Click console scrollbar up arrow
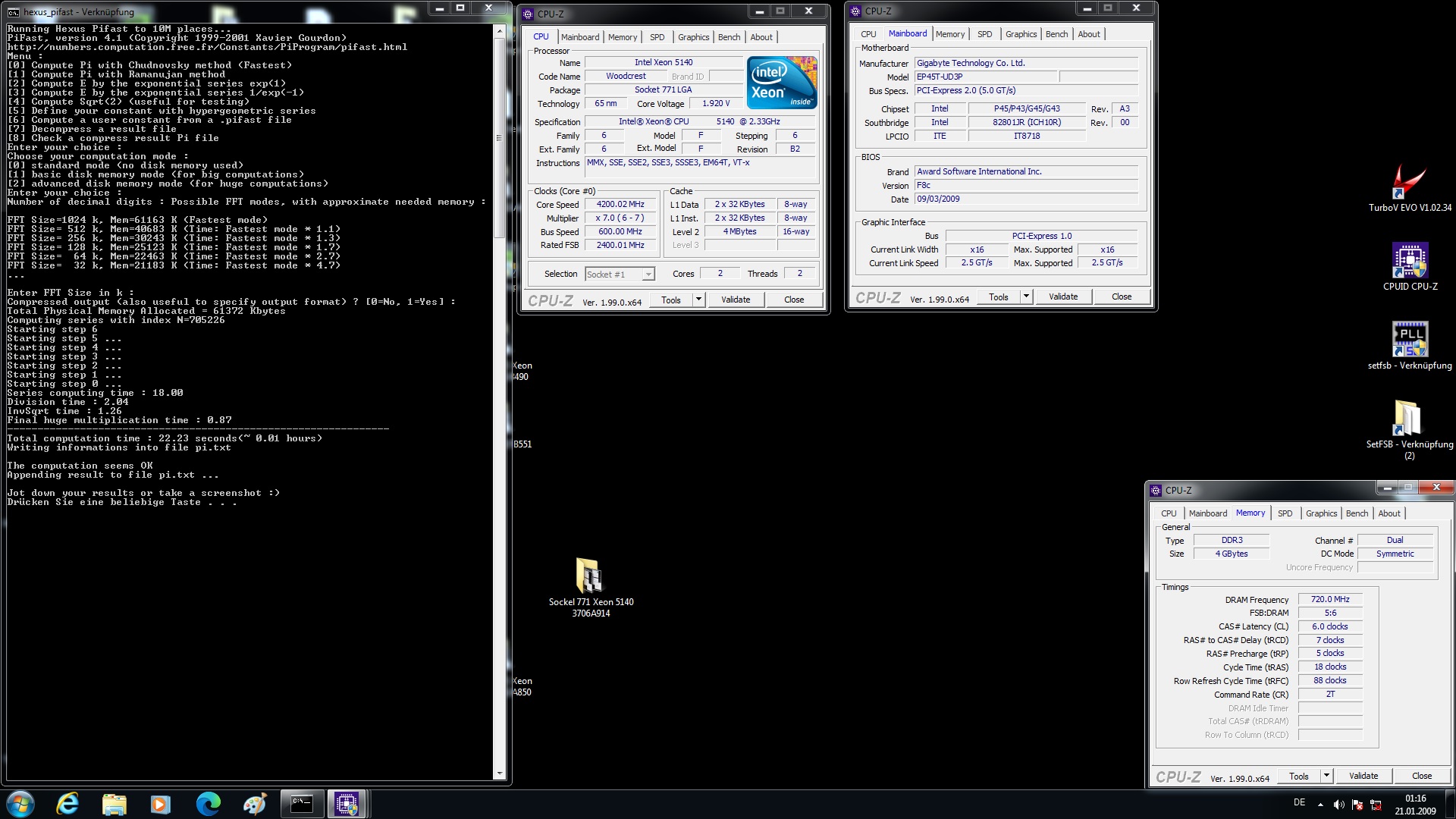1456x819 pixels. (x=499, y=31)
